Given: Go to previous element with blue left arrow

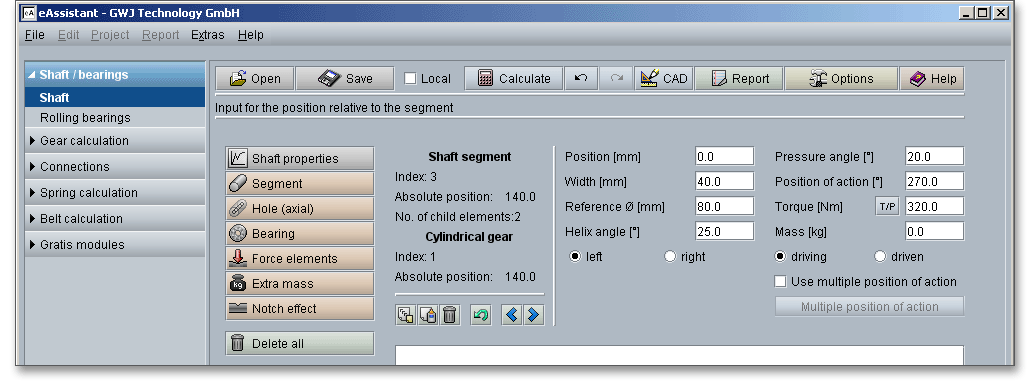Looking at the screenshot, I should pos(512,315).
